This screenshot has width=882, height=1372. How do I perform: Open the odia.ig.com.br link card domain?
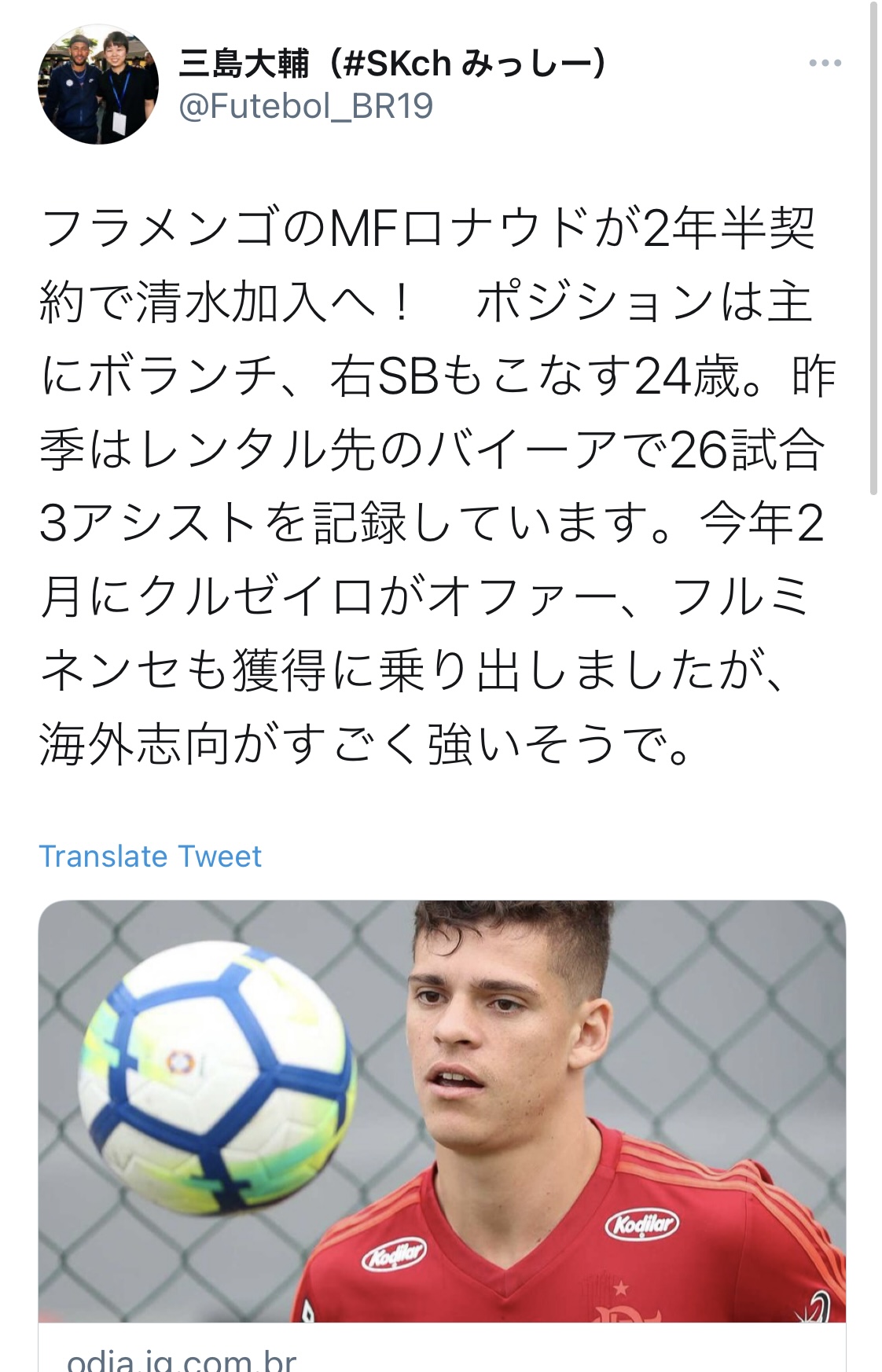(182, 1358)
